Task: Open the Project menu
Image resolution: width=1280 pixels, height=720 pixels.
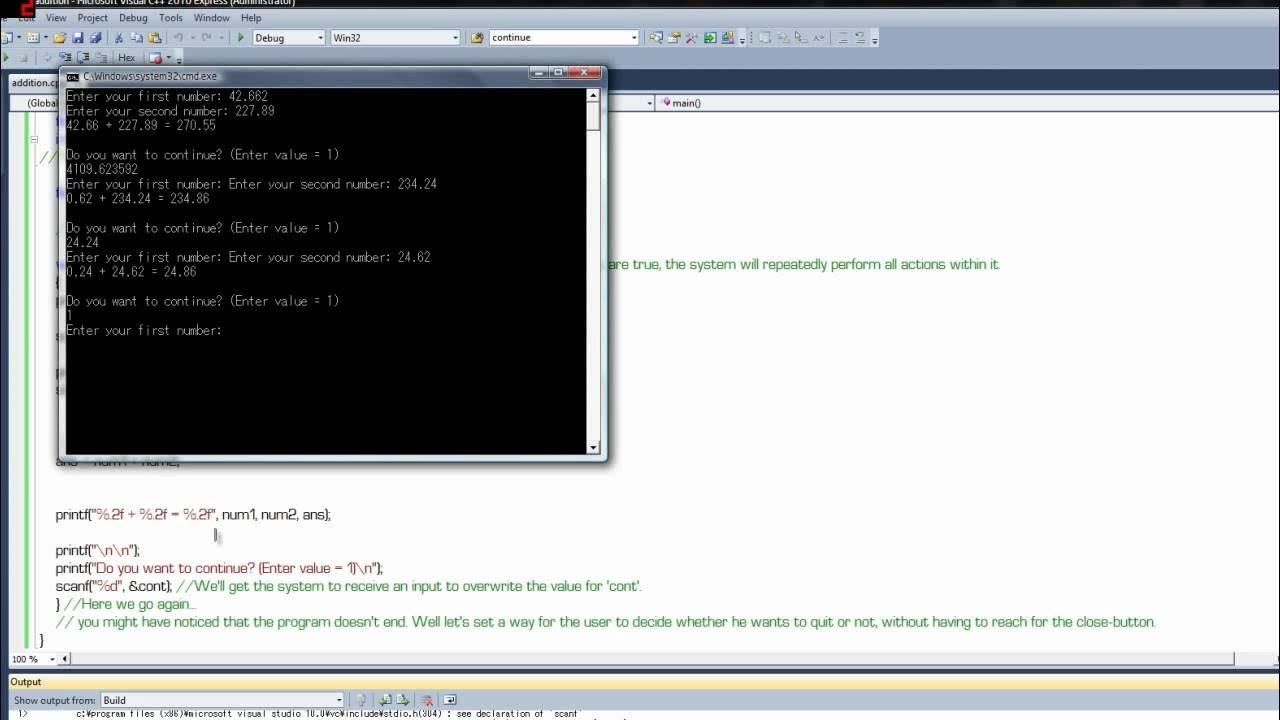Action: point(92,17)
